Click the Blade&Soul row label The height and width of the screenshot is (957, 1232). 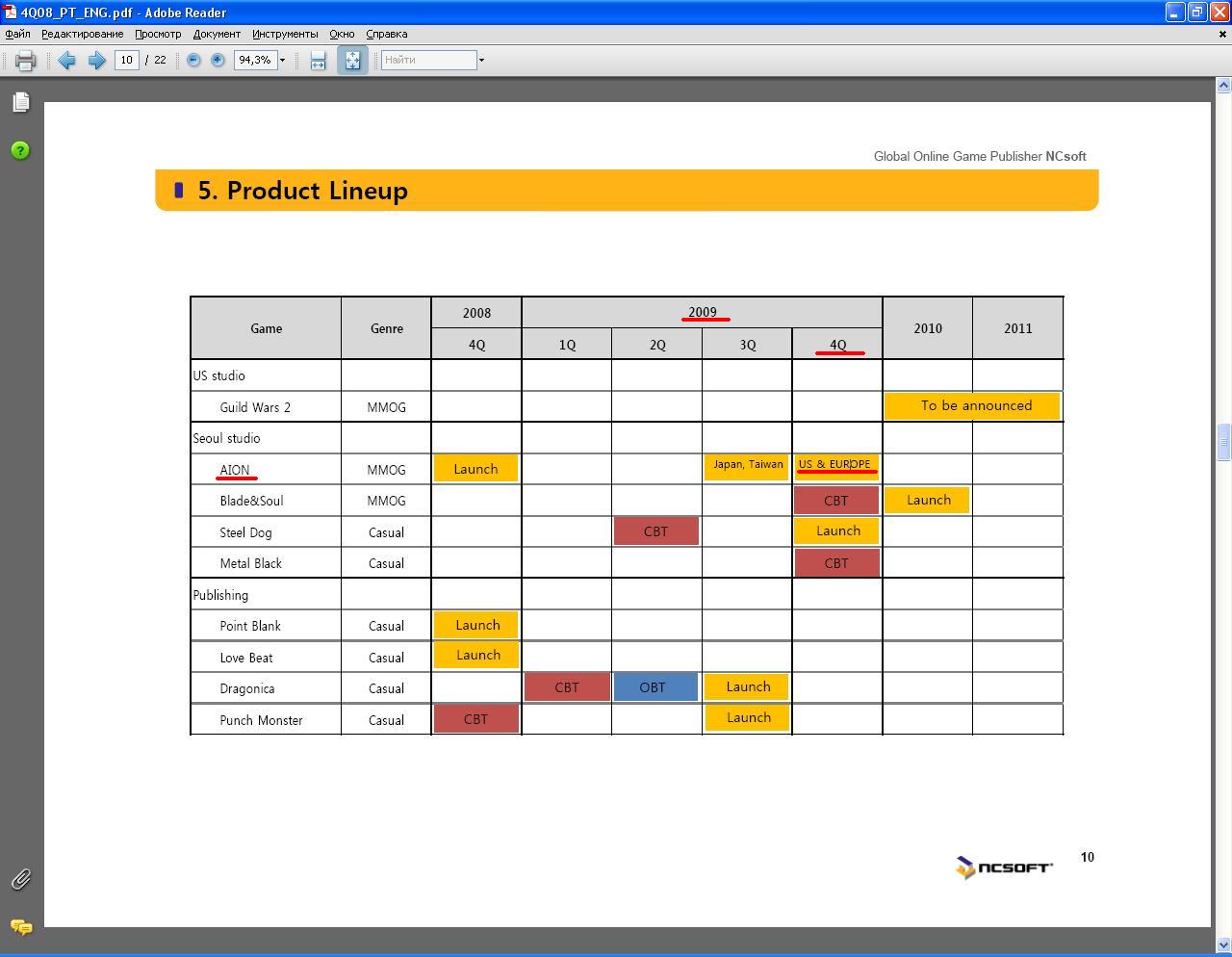click(251, 501)
